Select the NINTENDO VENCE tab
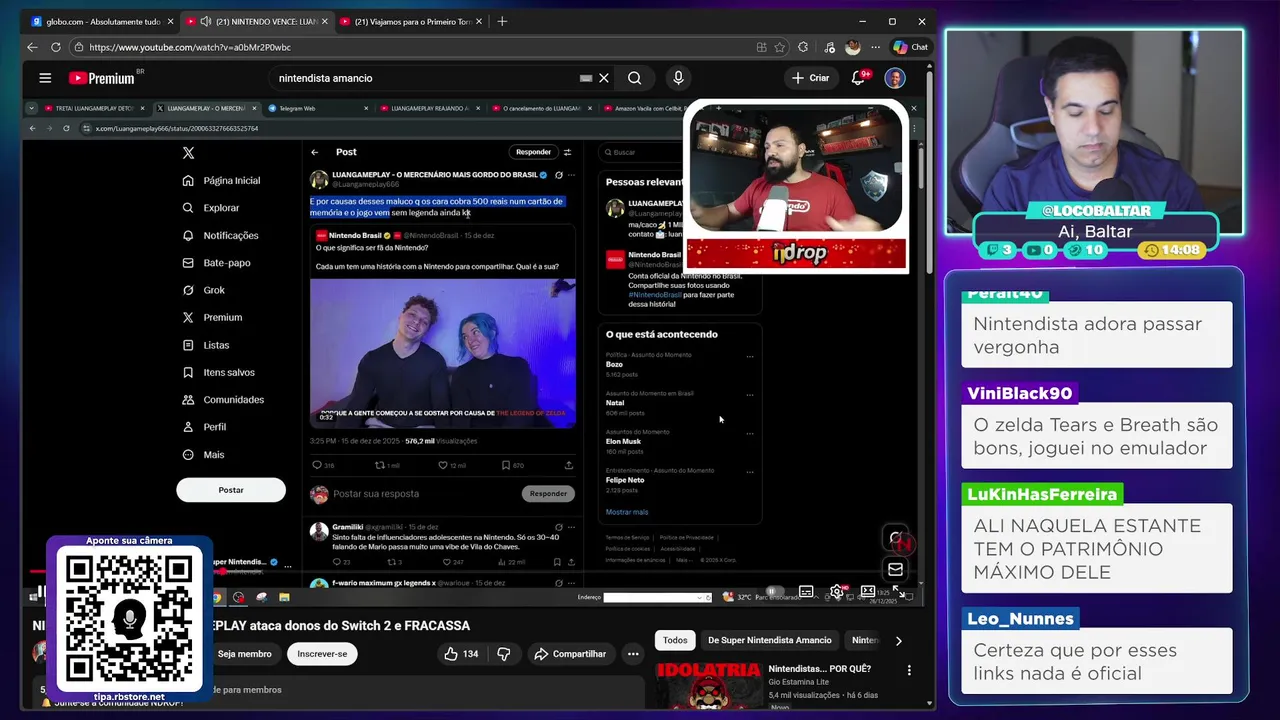 (x=258, y=21)
